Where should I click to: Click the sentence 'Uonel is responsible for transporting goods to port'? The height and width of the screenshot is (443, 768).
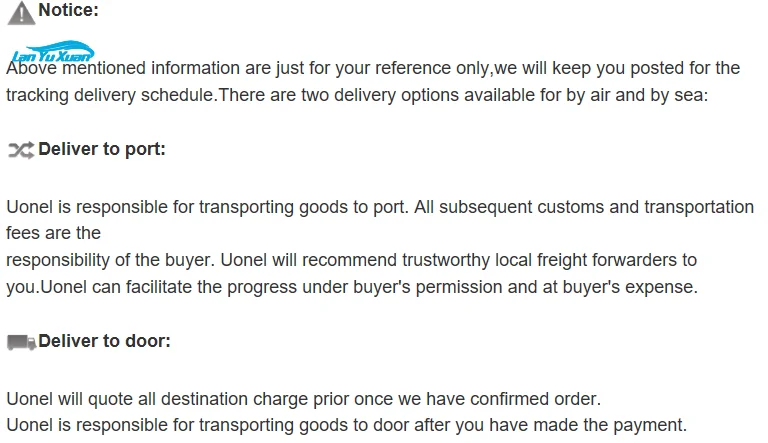pos(207,207)
